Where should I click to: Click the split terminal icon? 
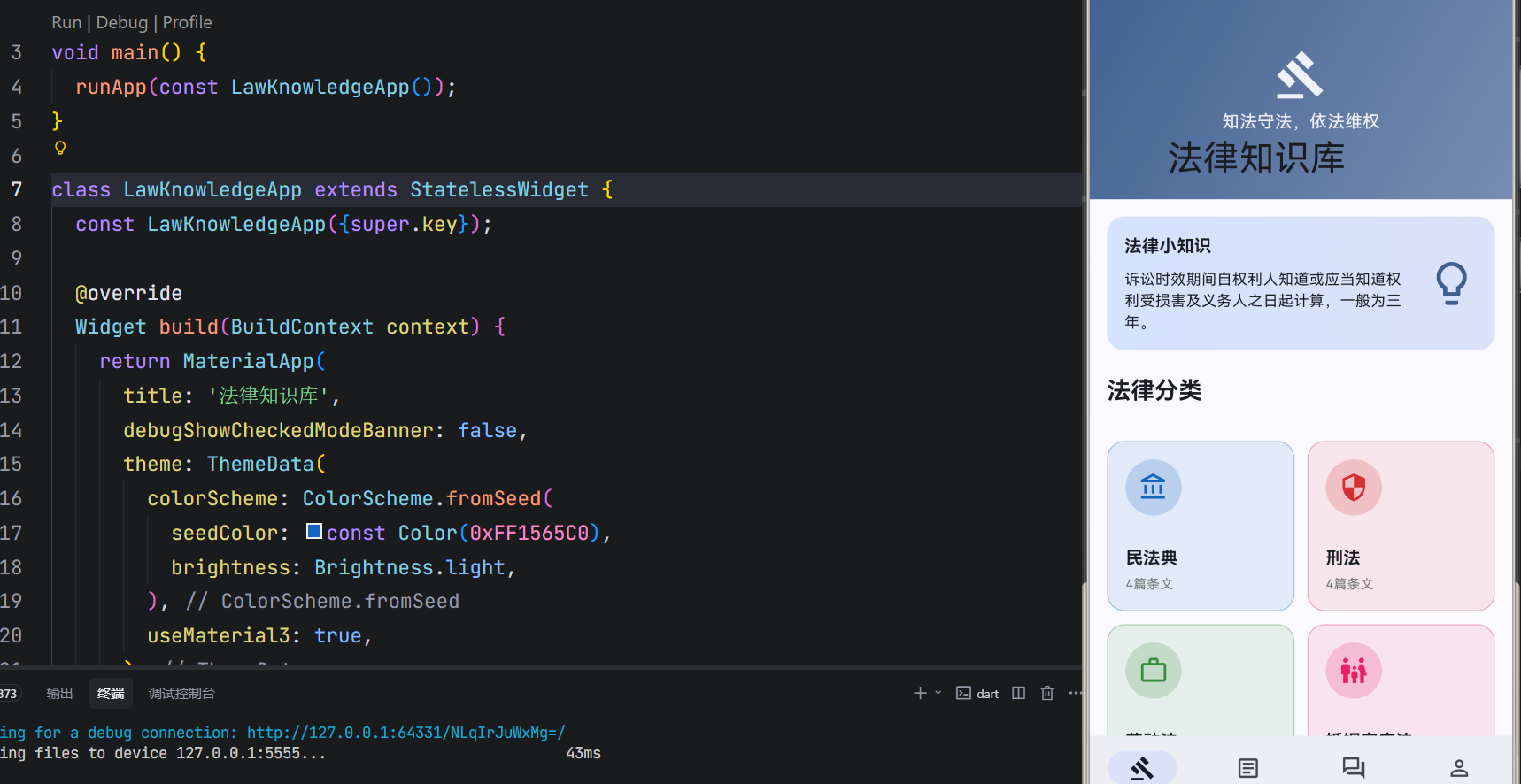[x=1018, y=693]
